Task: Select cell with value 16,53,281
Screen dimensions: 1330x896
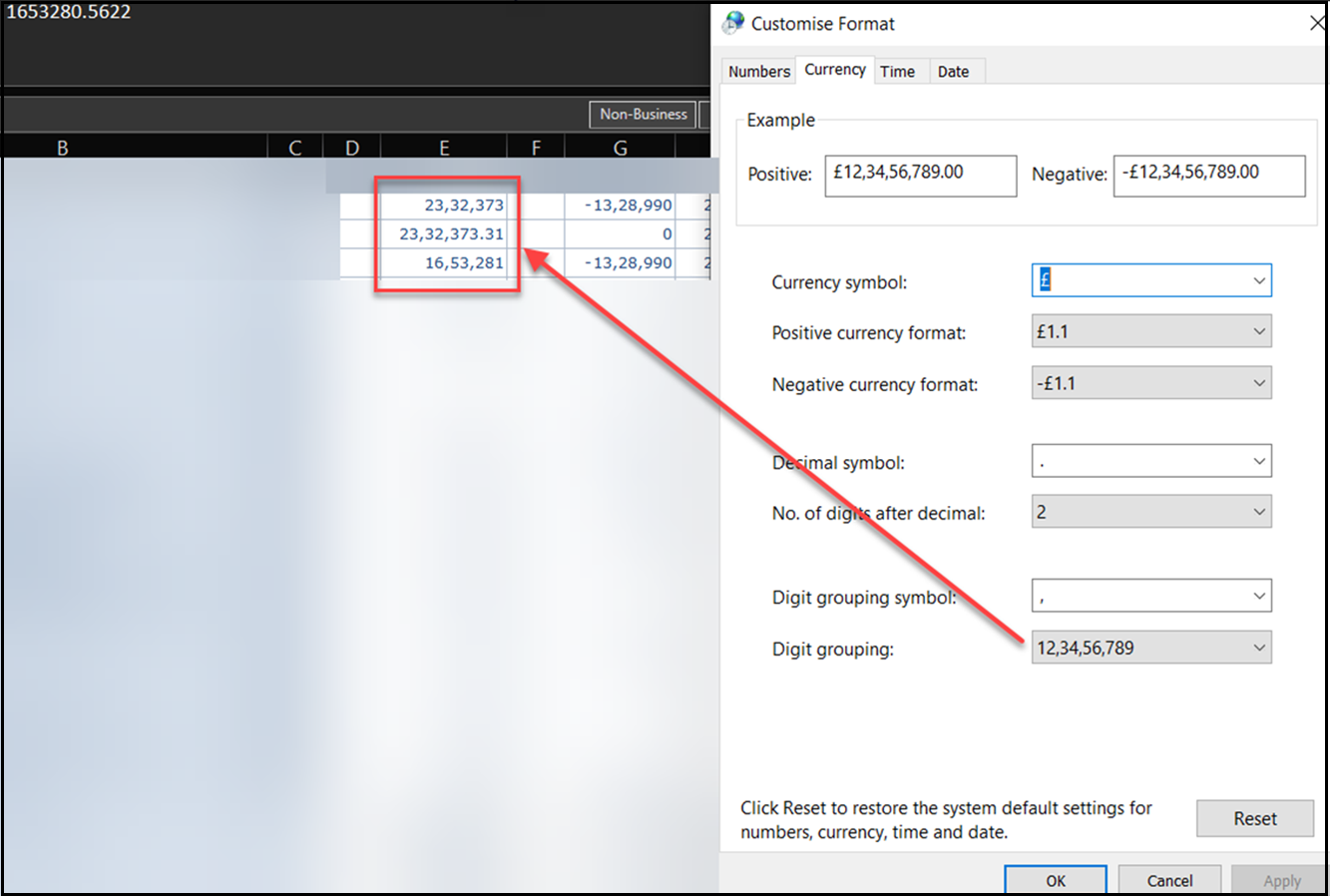Action: [x=444, y=262]
